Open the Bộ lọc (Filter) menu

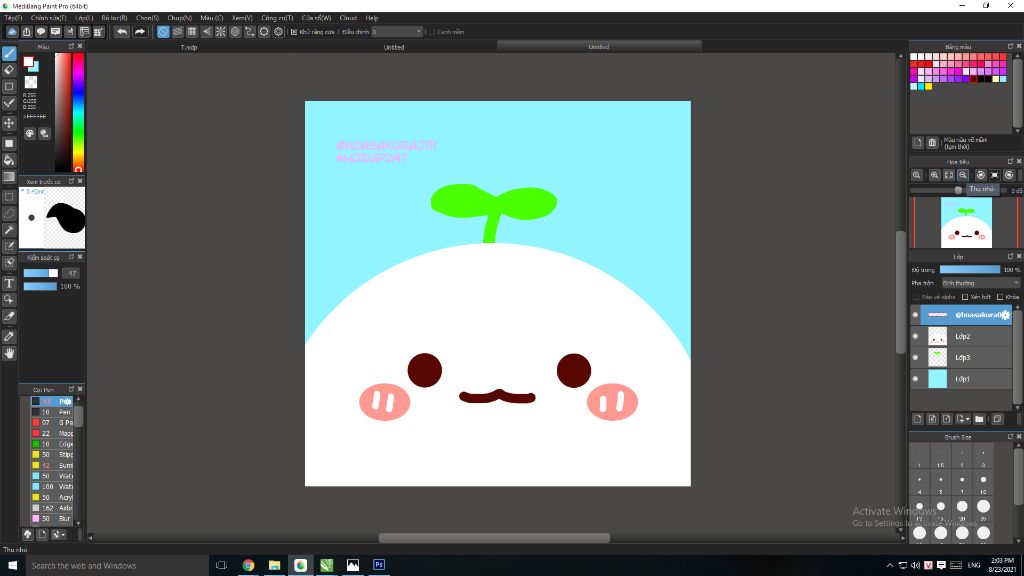pyautogui.click(x=114, y=18)
